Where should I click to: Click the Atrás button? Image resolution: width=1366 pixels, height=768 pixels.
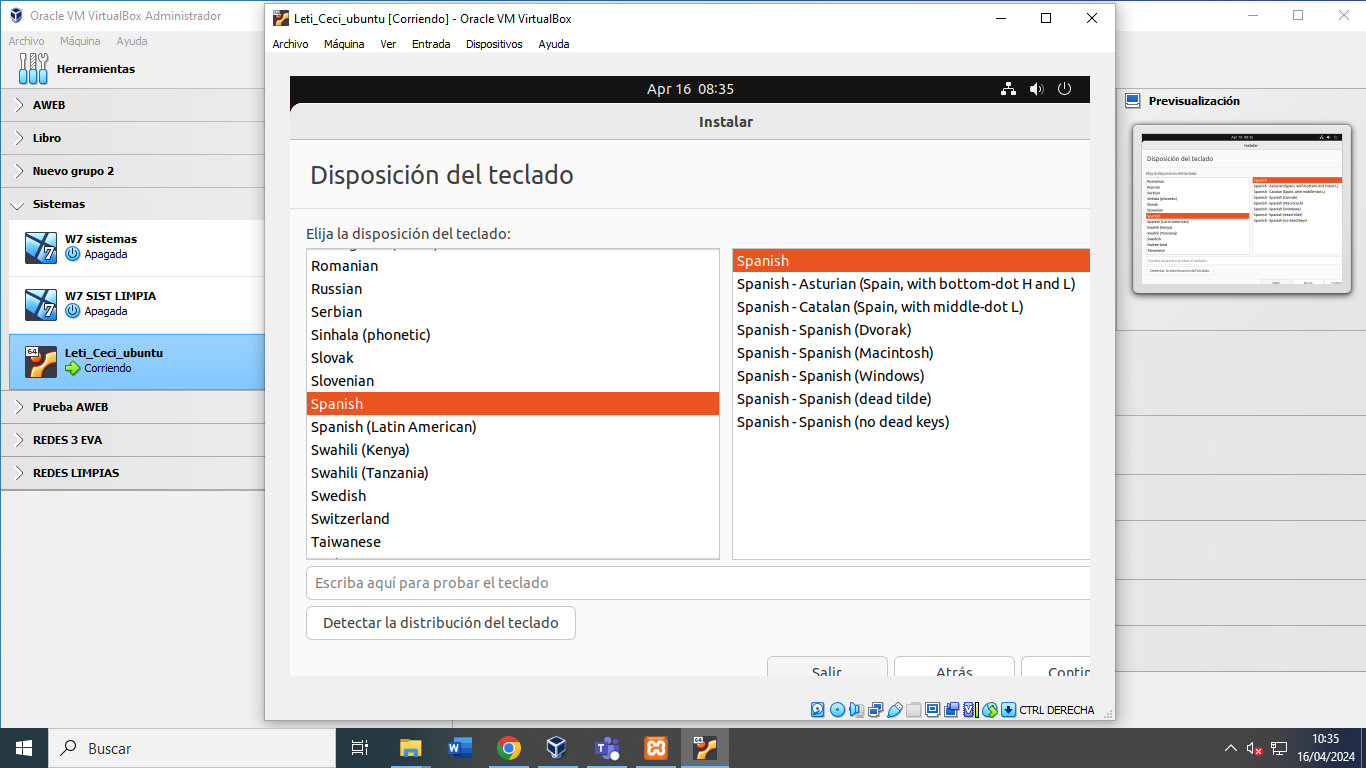point(954,670)
